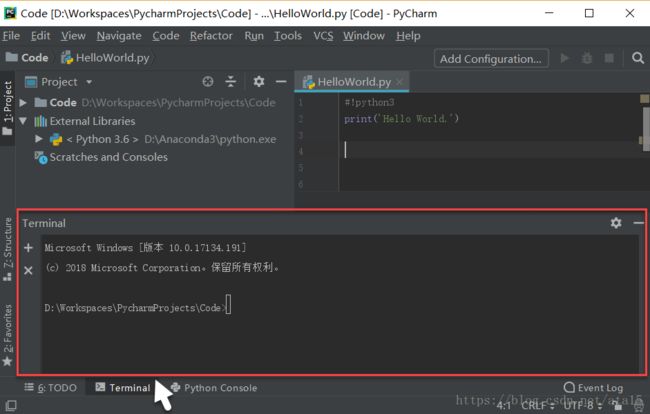Open the UTF-8 encoding dropdown
This screenshot has height=414, width=650.
coord(582,406)
